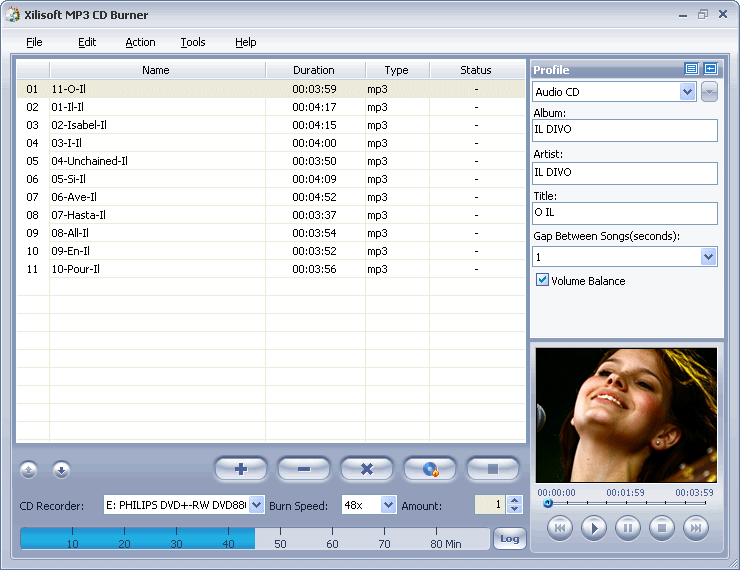Click the add files plus button
The height and width of the screenshot is (570, 740).
[x=240, y=469]
